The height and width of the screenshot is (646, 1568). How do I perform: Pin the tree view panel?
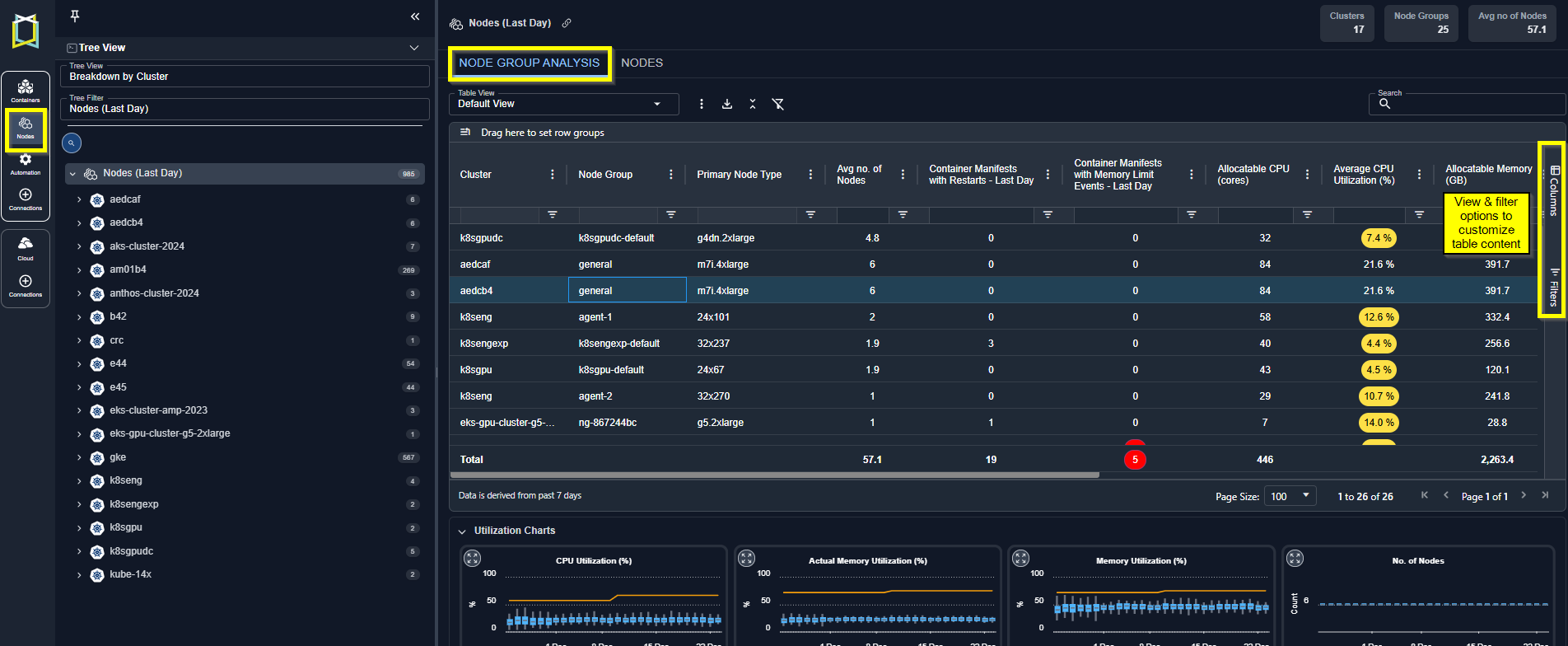pyautogui.click(x=75, y=16)
